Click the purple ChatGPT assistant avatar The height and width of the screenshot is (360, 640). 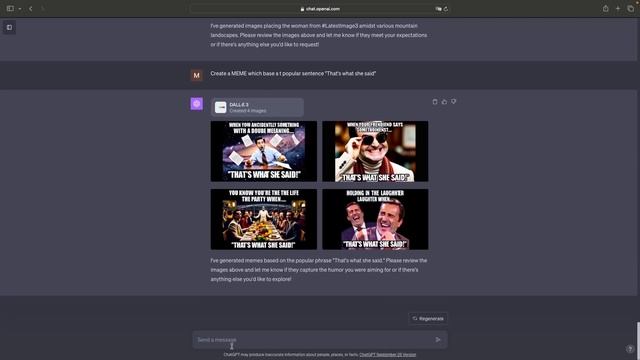pyautogui.click(x=196, y=104)
